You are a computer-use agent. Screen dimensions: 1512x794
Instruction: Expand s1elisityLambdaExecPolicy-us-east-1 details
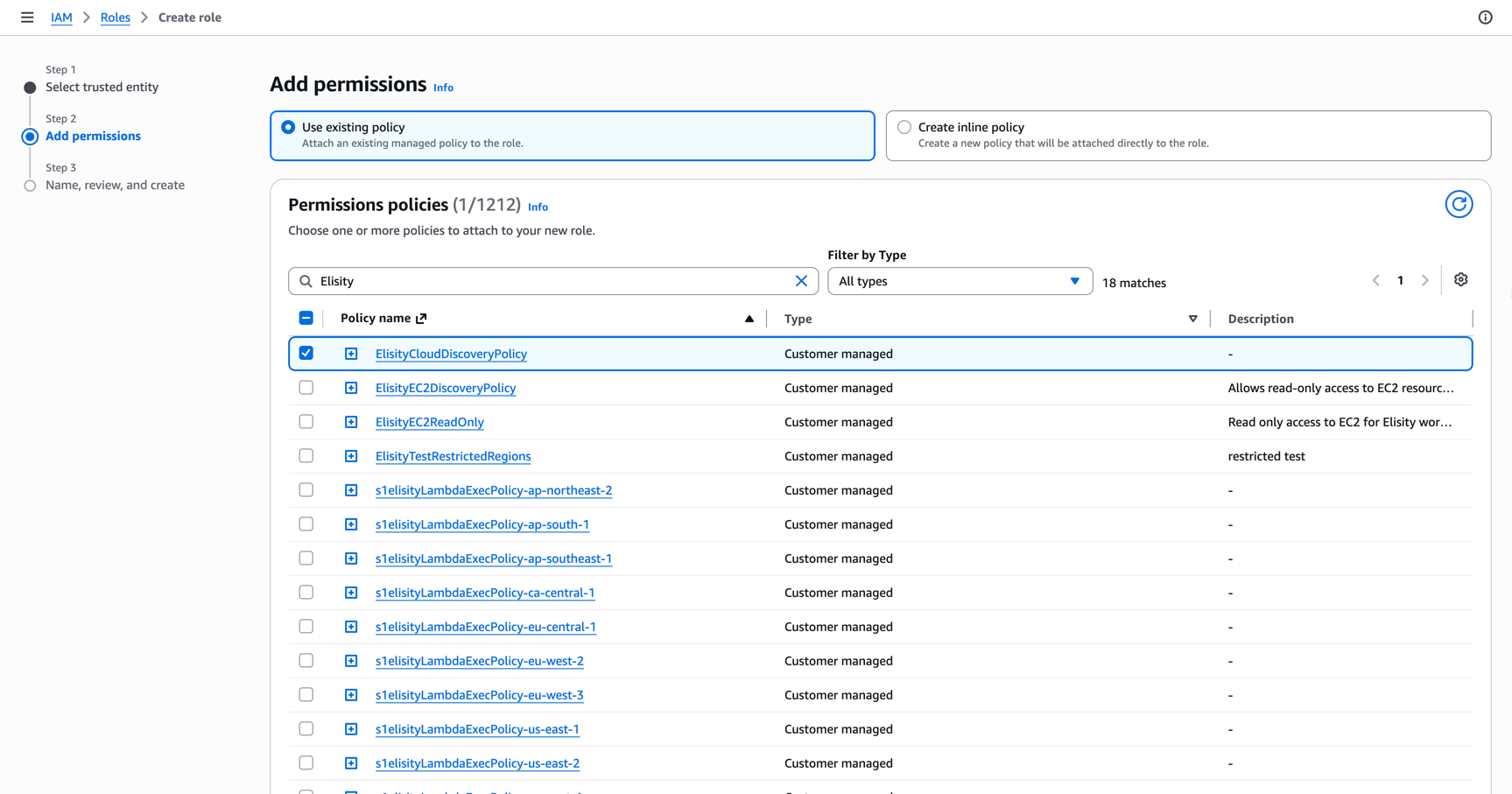[351, 729]
